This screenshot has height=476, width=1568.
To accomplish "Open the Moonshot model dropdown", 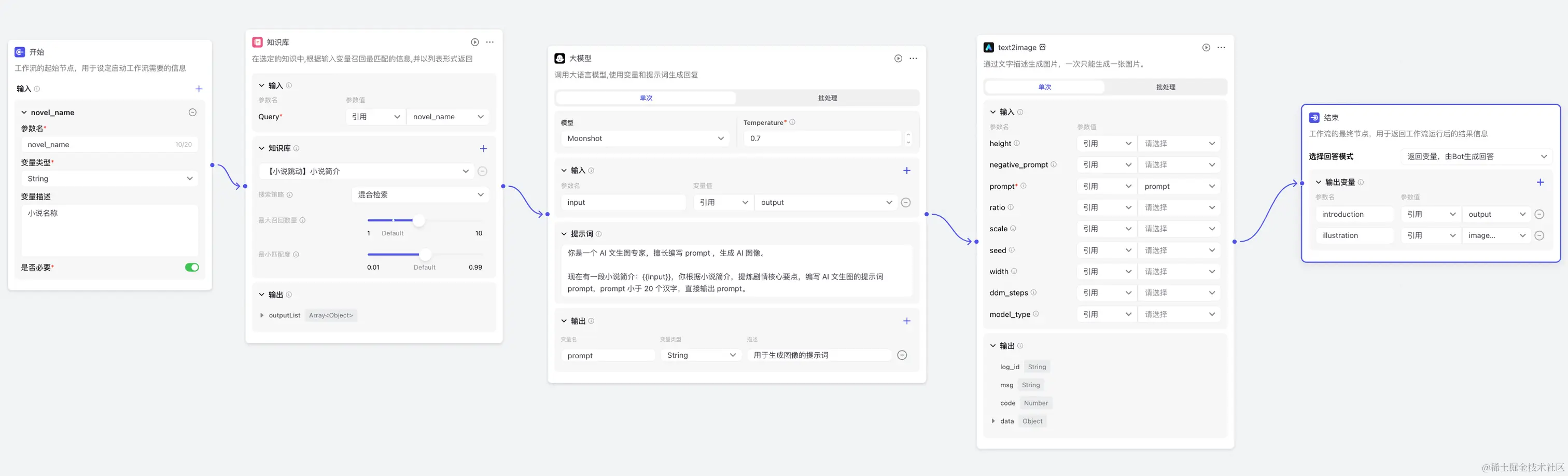I will 645,139.
